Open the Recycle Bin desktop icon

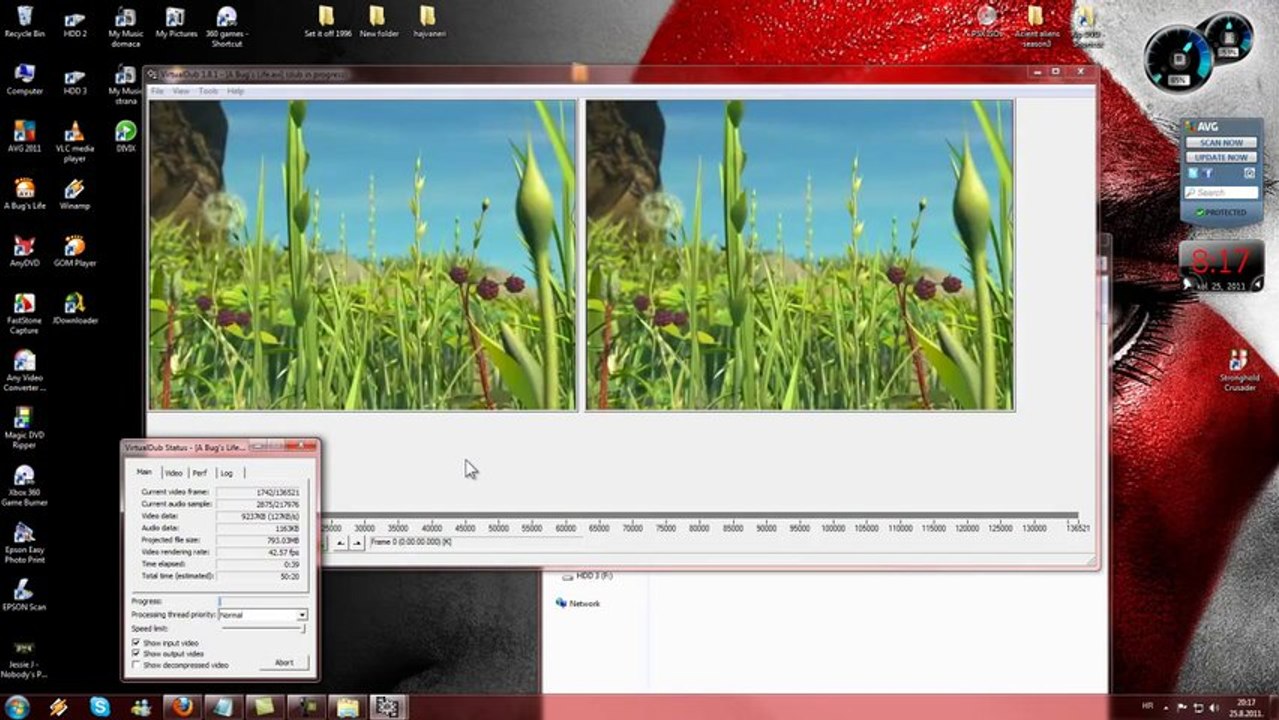25,19
